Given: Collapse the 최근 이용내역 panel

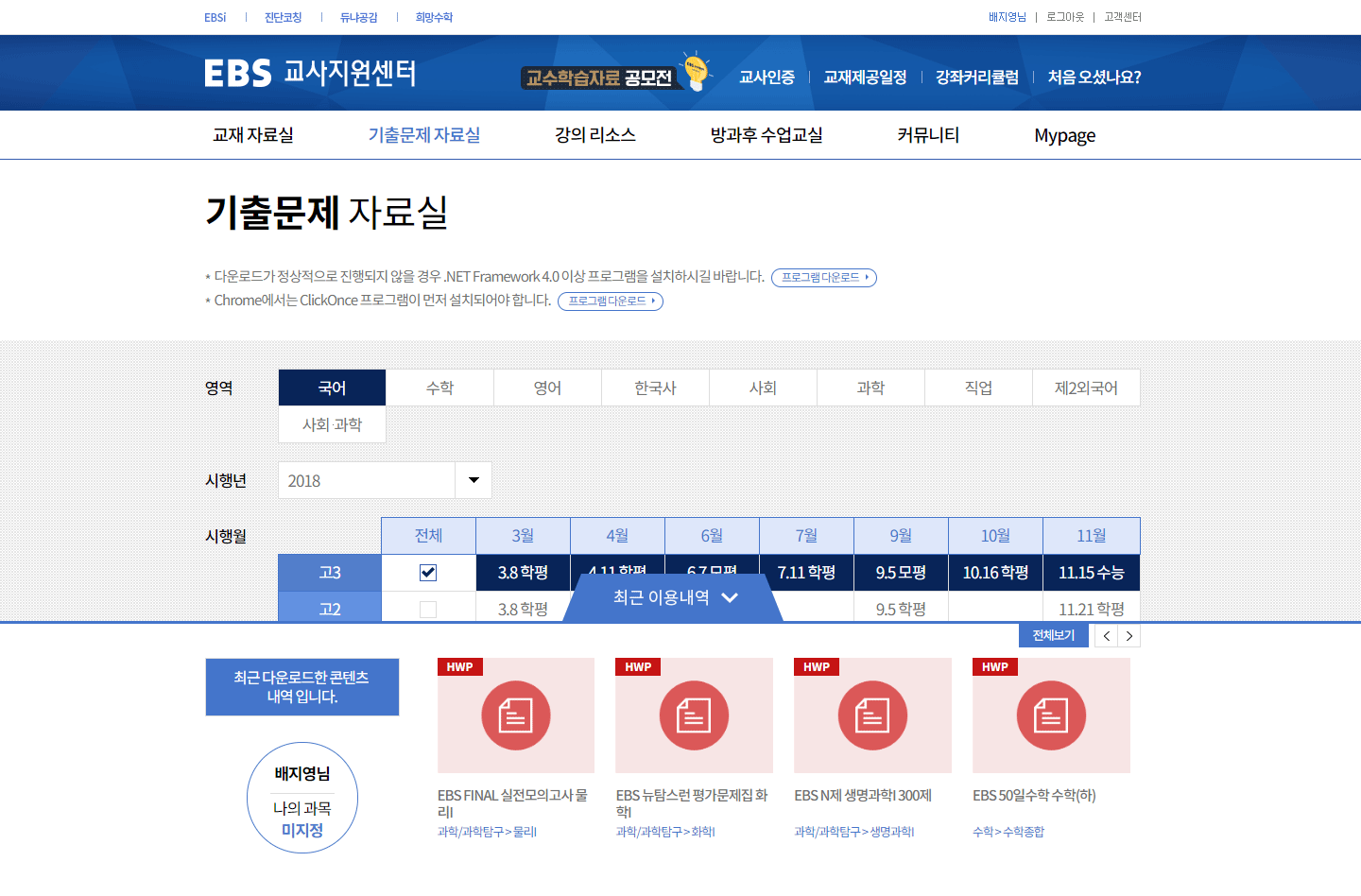Looking at the screenshot, I should [x=674, y=597].
